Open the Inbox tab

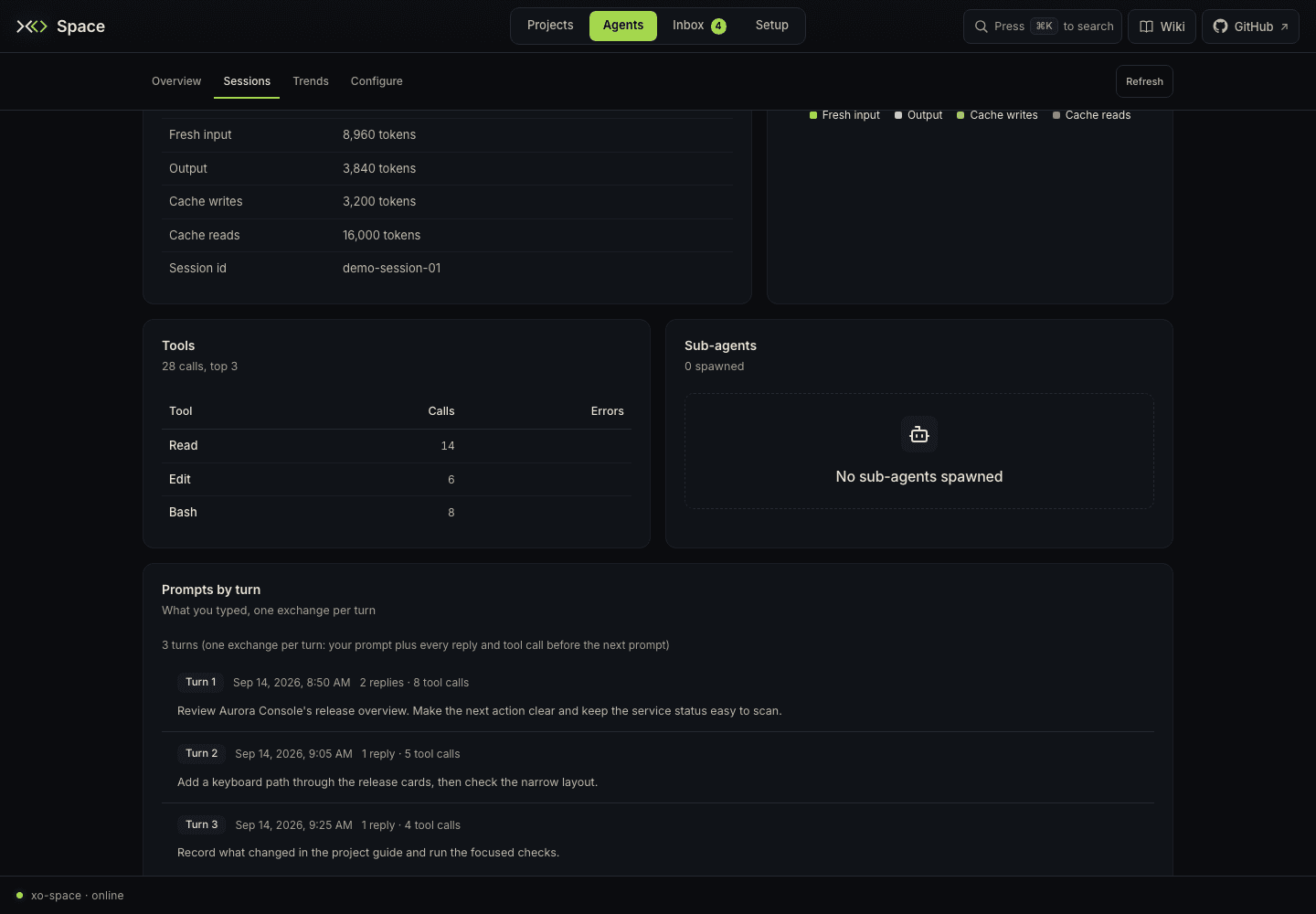click(x=699, y=26)
